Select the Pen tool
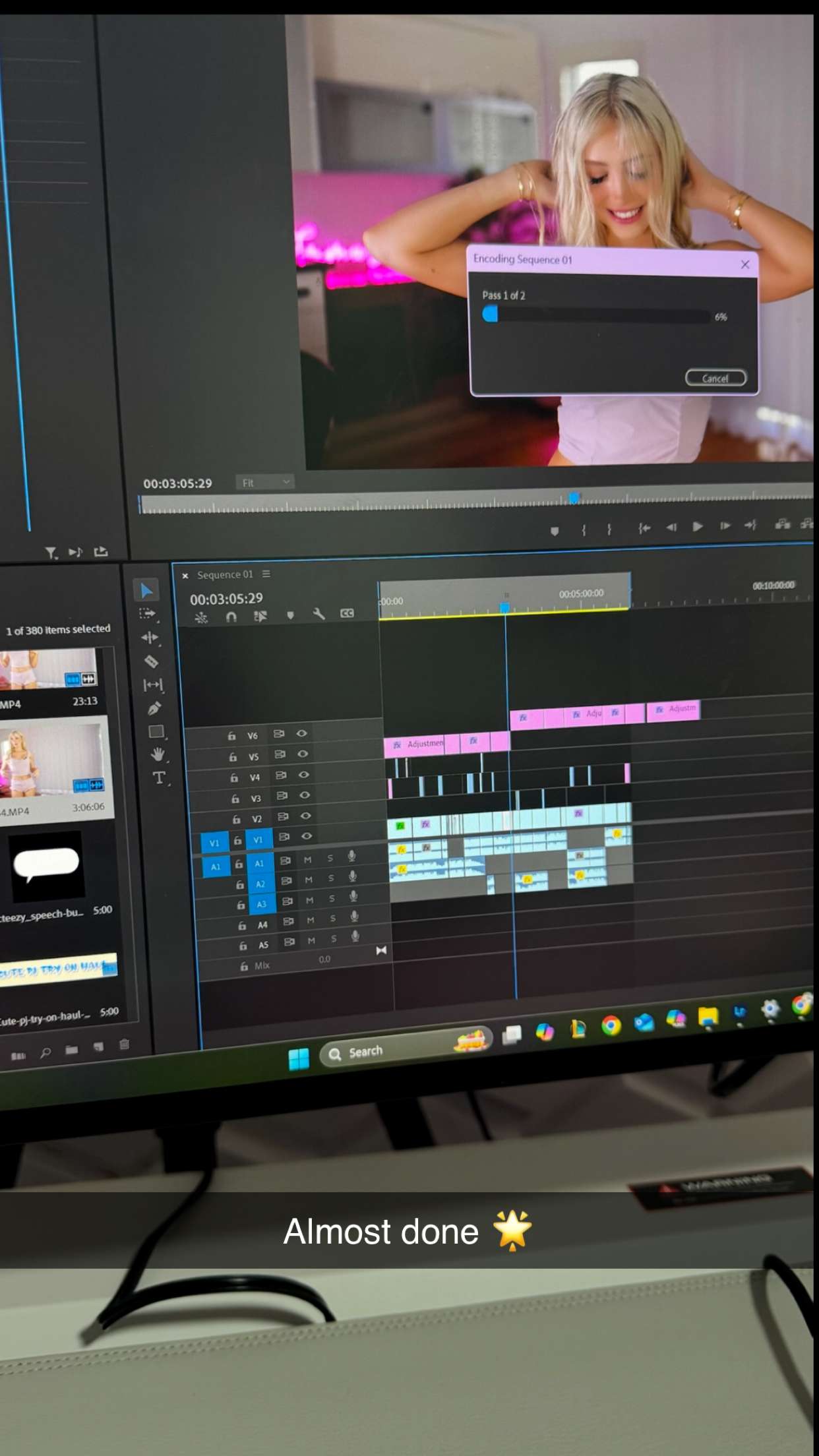The width and height of the screenshot is (819, 1456). point(154,708)
